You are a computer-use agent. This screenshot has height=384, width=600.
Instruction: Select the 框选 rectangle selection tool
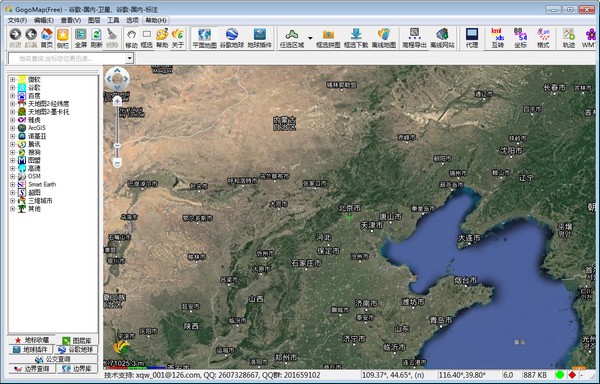(x=147, y=38)
